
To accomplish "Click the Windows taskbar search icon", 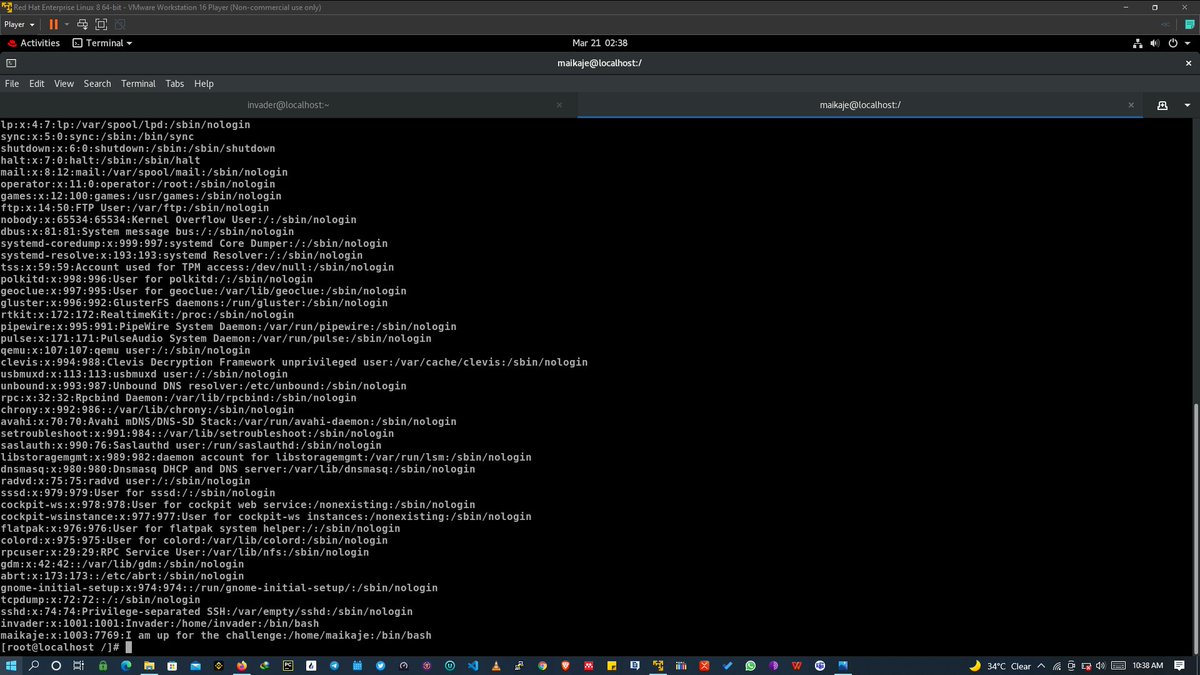I will [34, 665].
